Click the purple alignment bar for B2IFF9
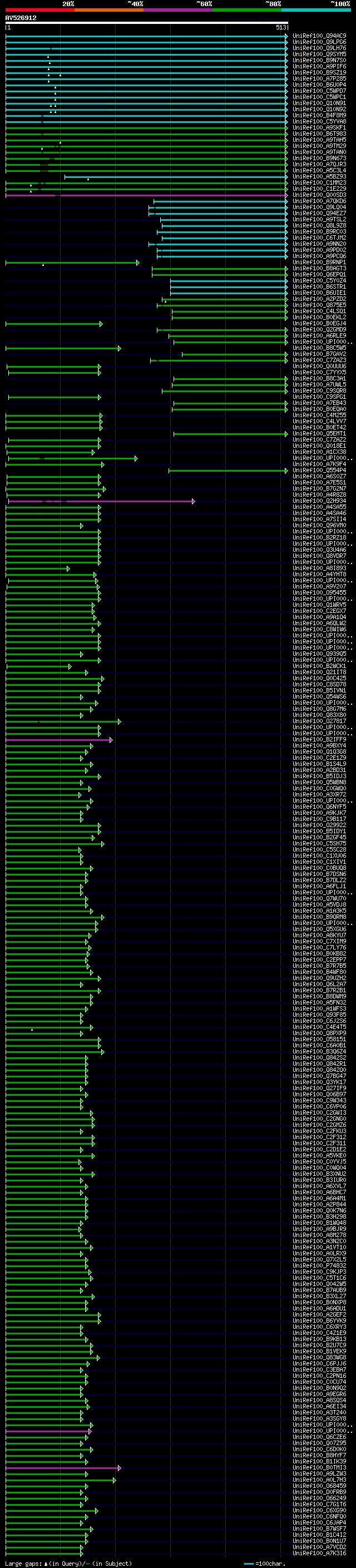This screenshot has height=1568, width=356. [x=59, y=740]
